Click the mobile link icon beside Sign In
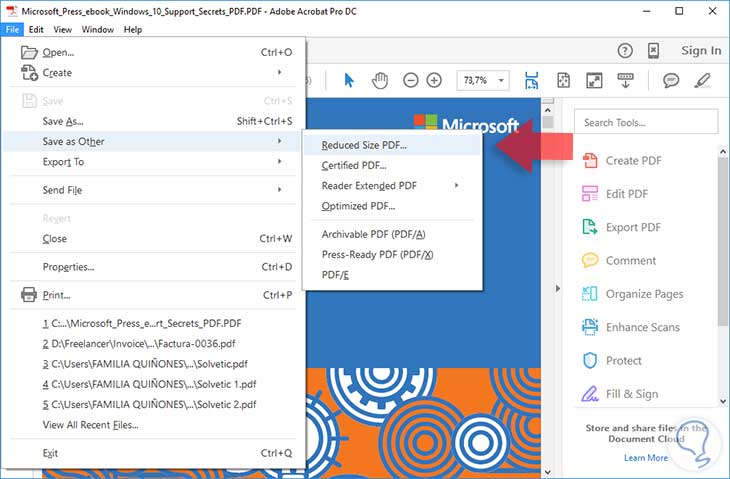The image size is (730, 479). click(653, 50)
